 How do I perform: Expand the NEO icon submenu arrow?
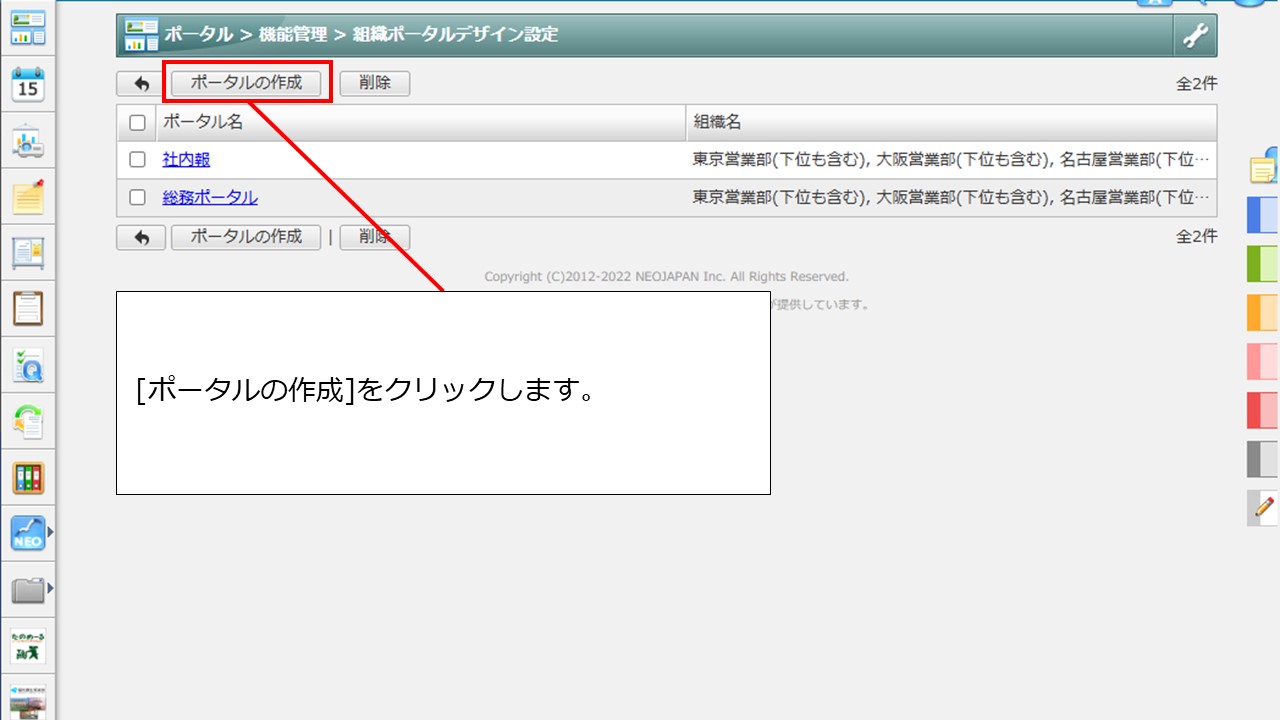51,534
